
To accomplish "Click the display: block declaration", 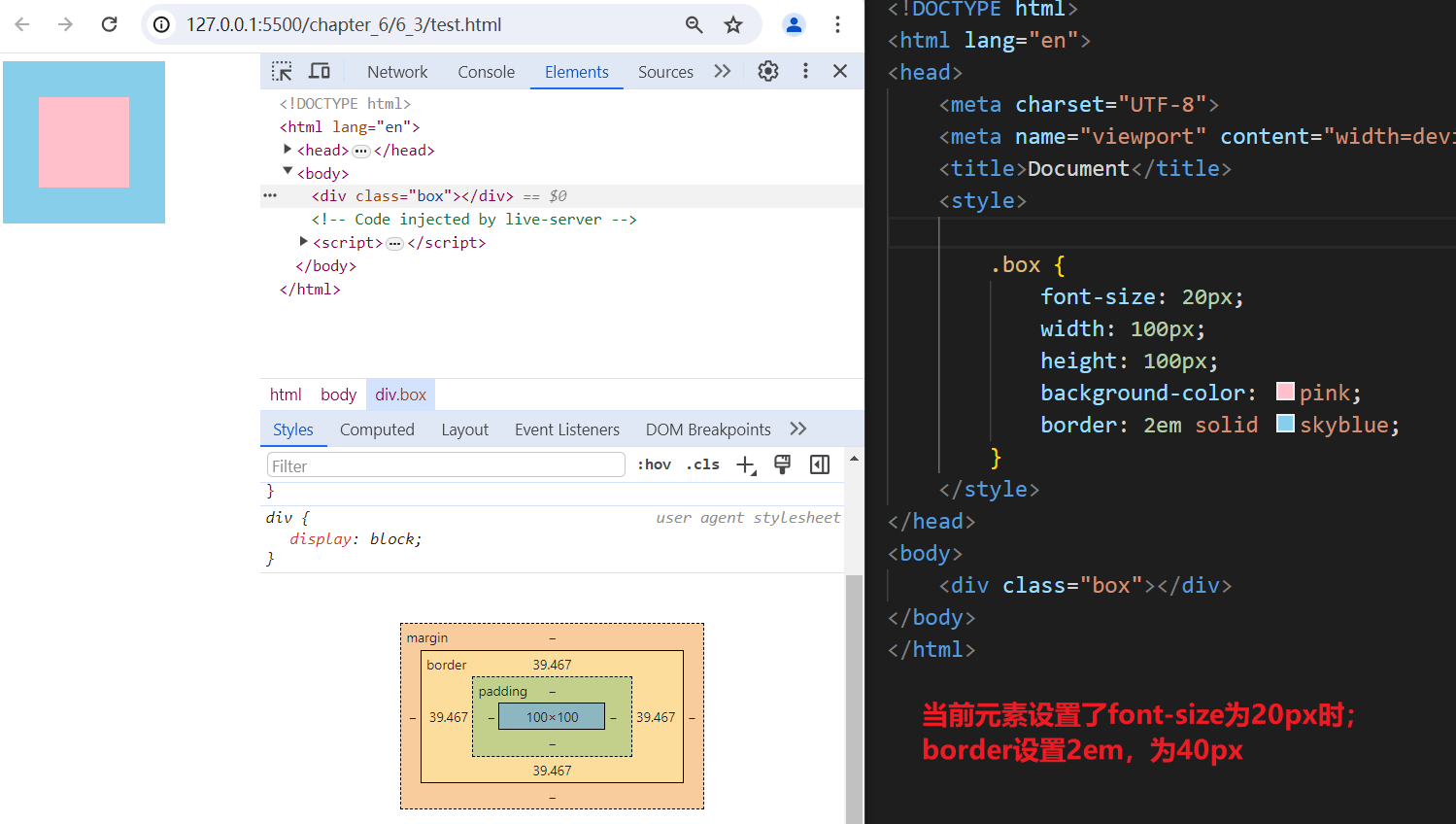I will [x=356, y=539].
